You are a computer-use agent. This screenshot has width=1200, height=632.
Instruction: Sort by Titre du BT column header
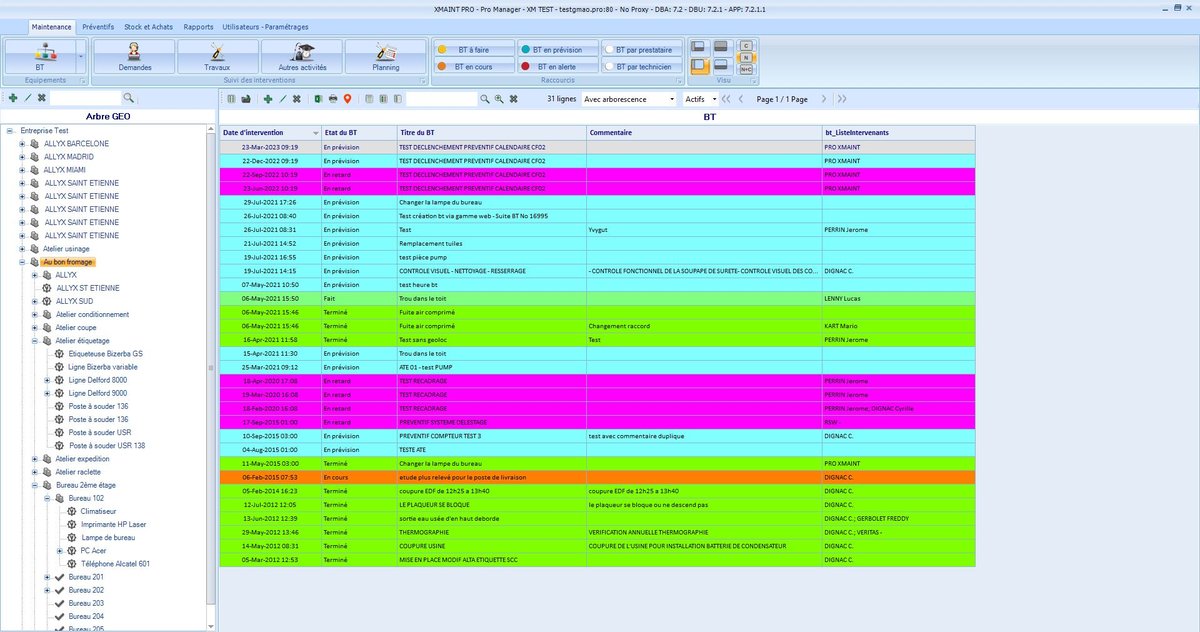[x=491, y=132]
